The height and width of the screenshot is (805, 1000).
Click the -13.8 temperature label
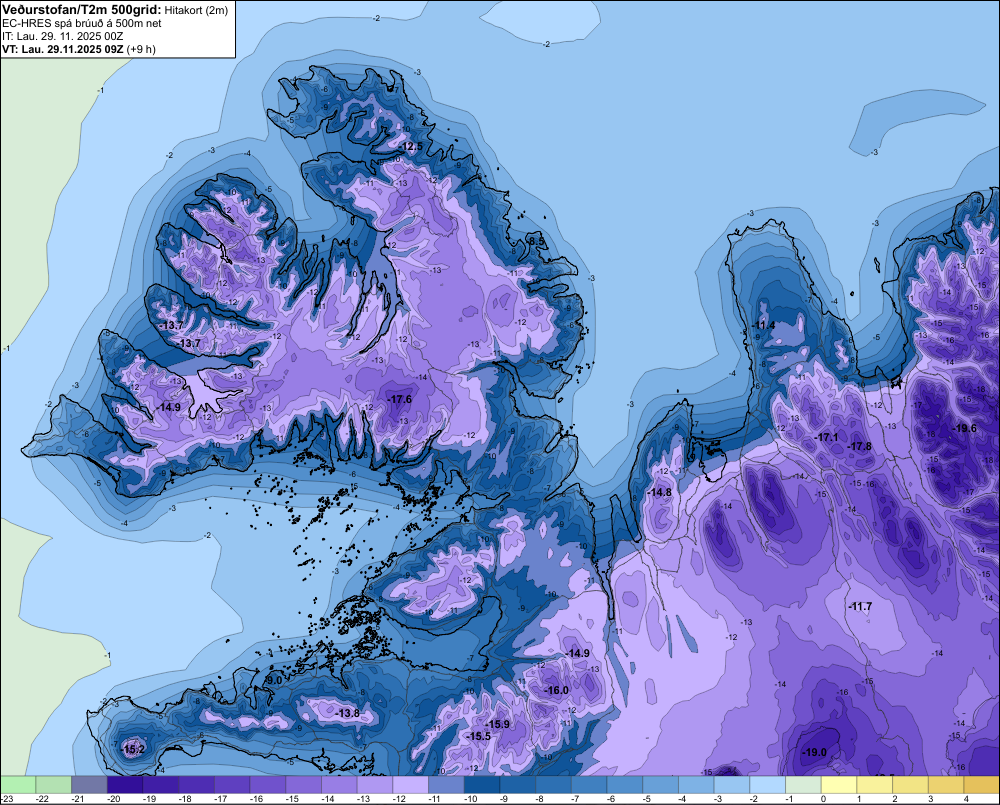[x=348, y=713]
